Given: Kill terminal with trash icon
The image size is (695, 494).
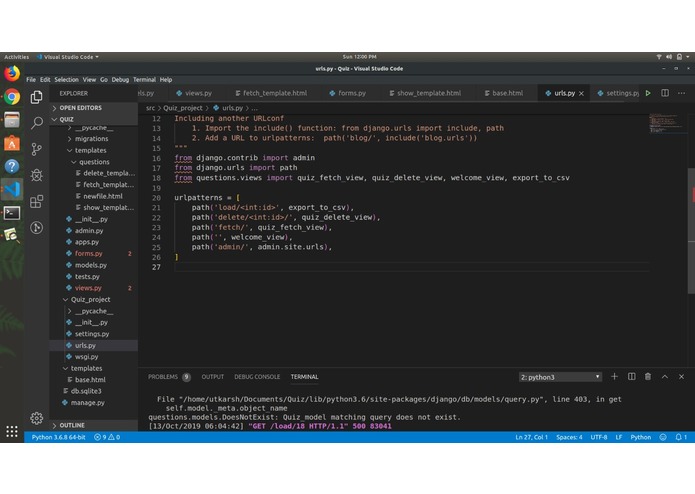Looking at the screenshot, I should click(x=648, y=377).
